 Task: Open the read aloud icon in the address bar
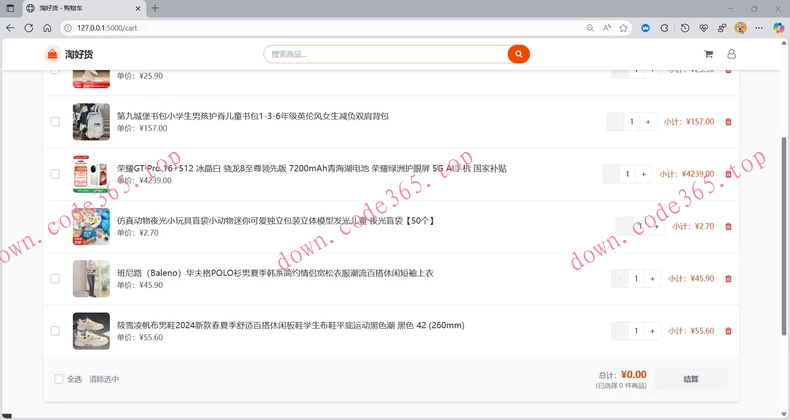(x=607, y=28)
